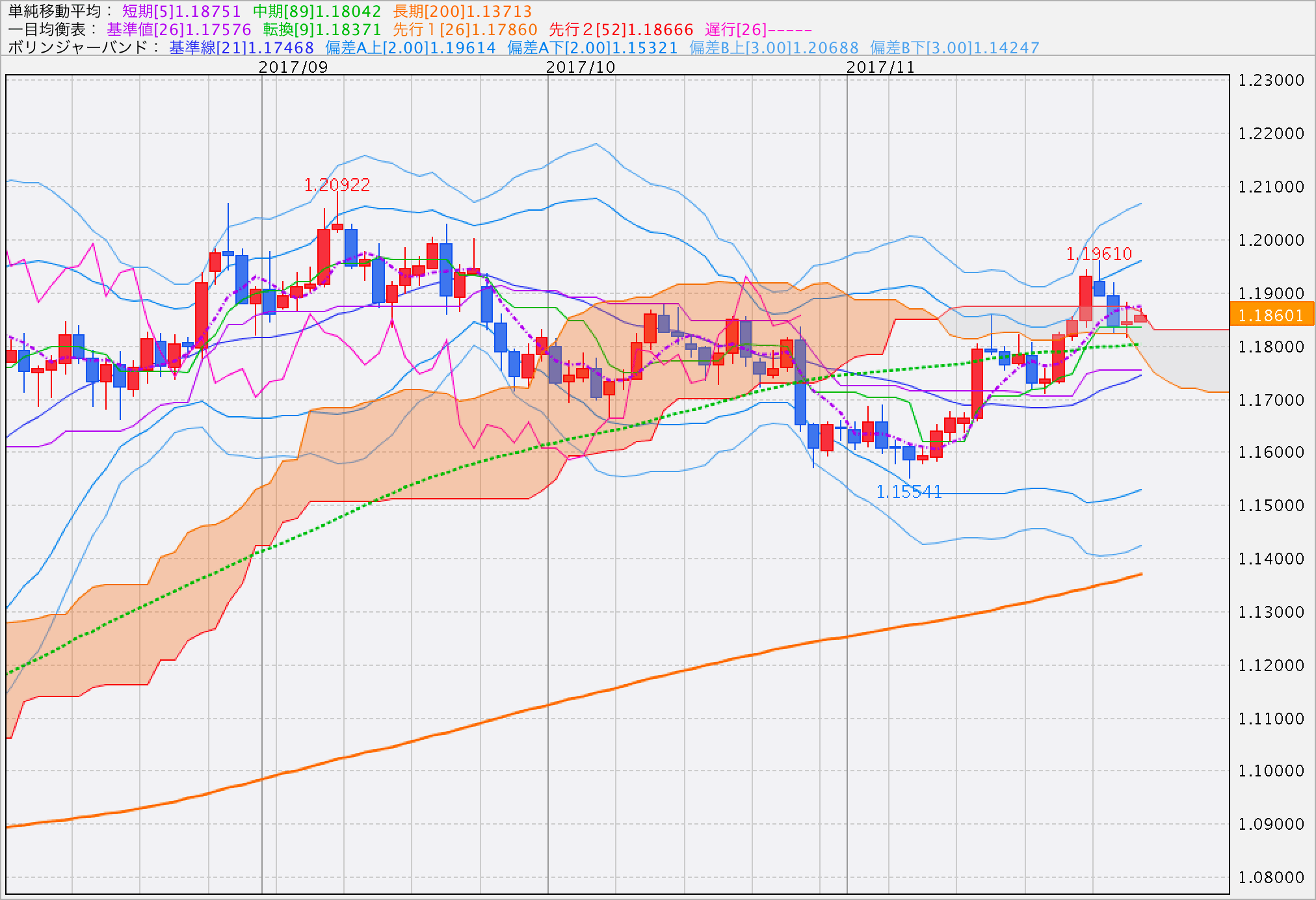Click the 1.23000 price axis label
Image resolution: width=1316 pixels, height=900 pixels.
click(x=1271, y=81)
